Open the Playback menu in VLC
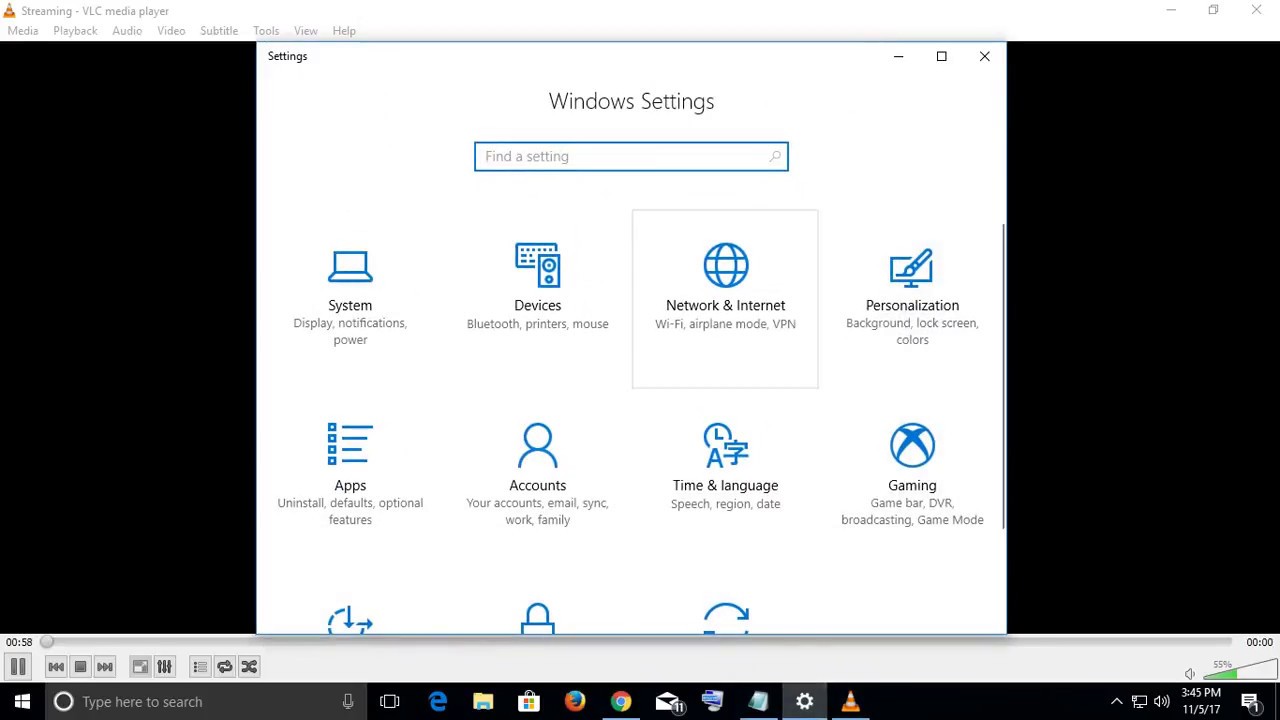This screenshot has width=1280, height=720. click(75, 31)
